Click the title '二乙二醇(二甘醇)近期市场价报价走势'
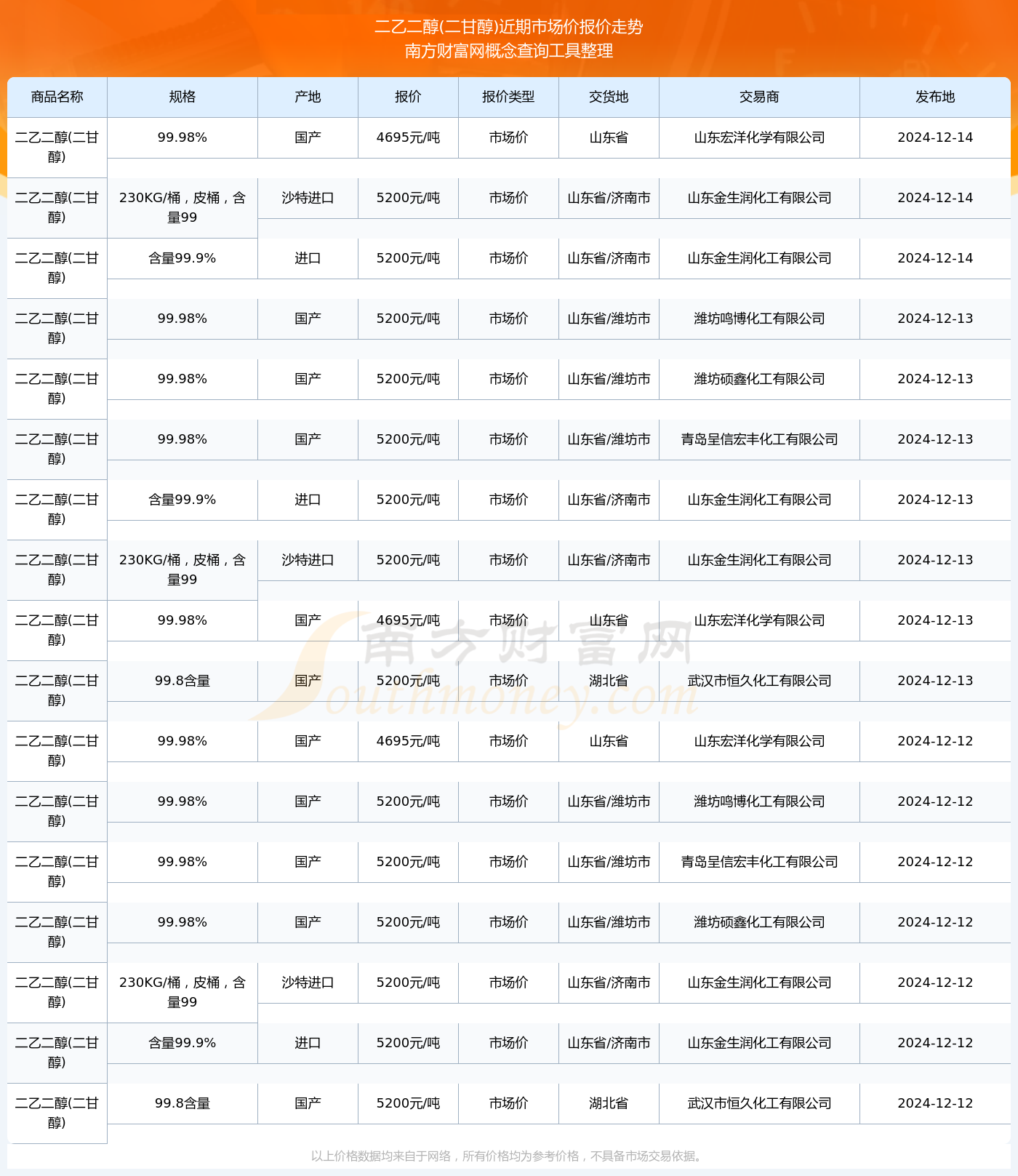This screenshot has height=1176, width=1018. click(x=509, y=27)
